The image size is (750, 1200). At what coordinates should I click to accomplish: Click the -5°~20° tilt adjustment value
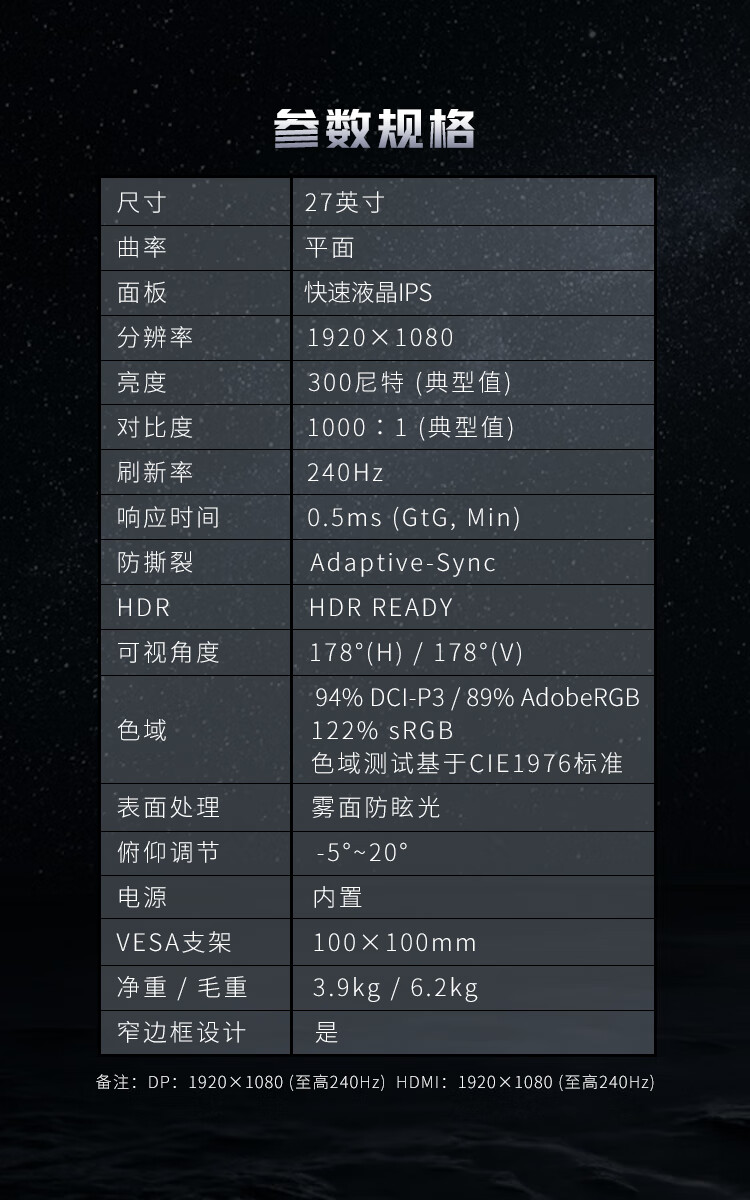coord(361,853)
